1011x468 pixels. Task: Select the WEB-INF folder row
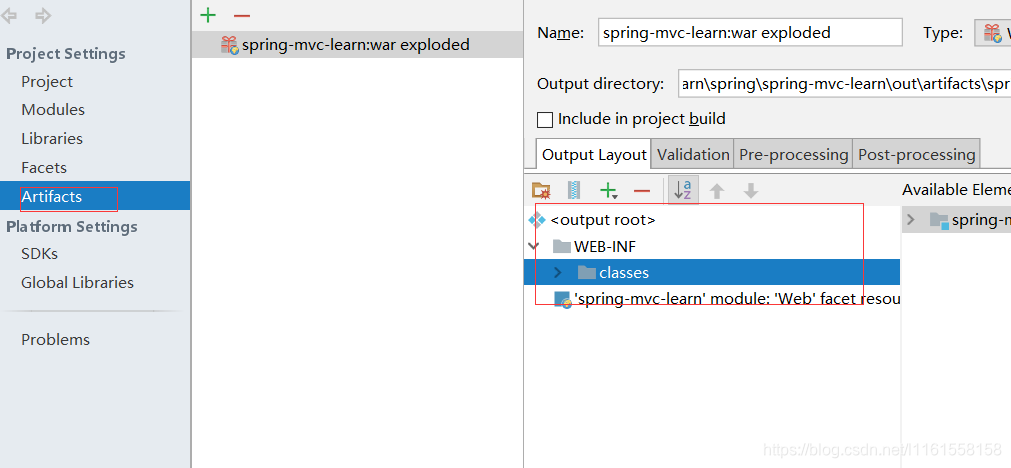pyautogui.click(x=712, y=246)
